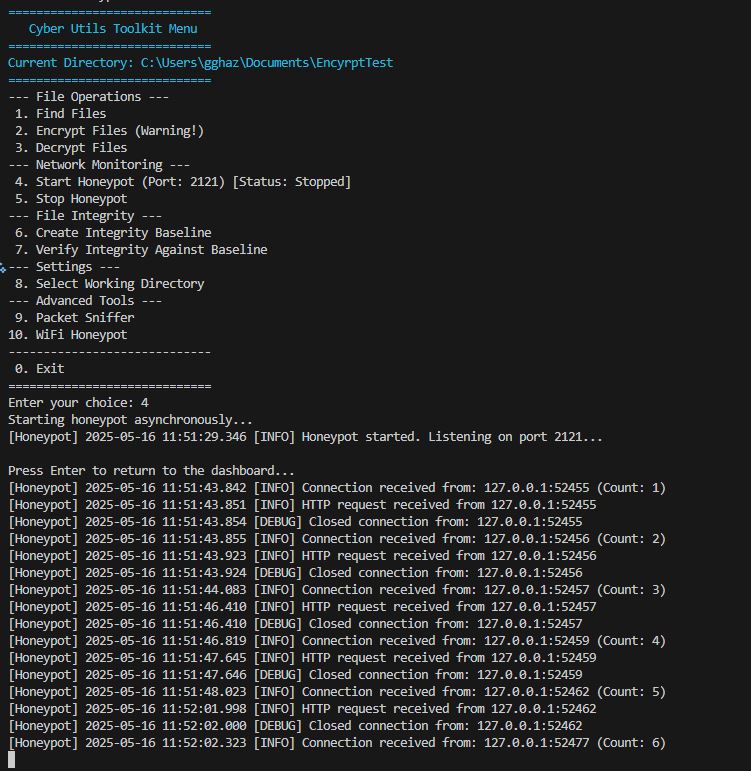Click the 'Cyber Utils Toolkit Menu' title
This screenshot has width=751, height=771.
click(113, 29)
